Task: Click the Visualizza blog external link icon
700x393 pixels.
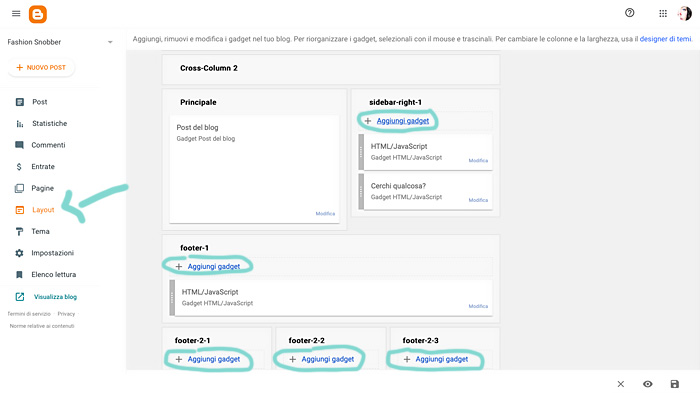Action: [20, 297]
